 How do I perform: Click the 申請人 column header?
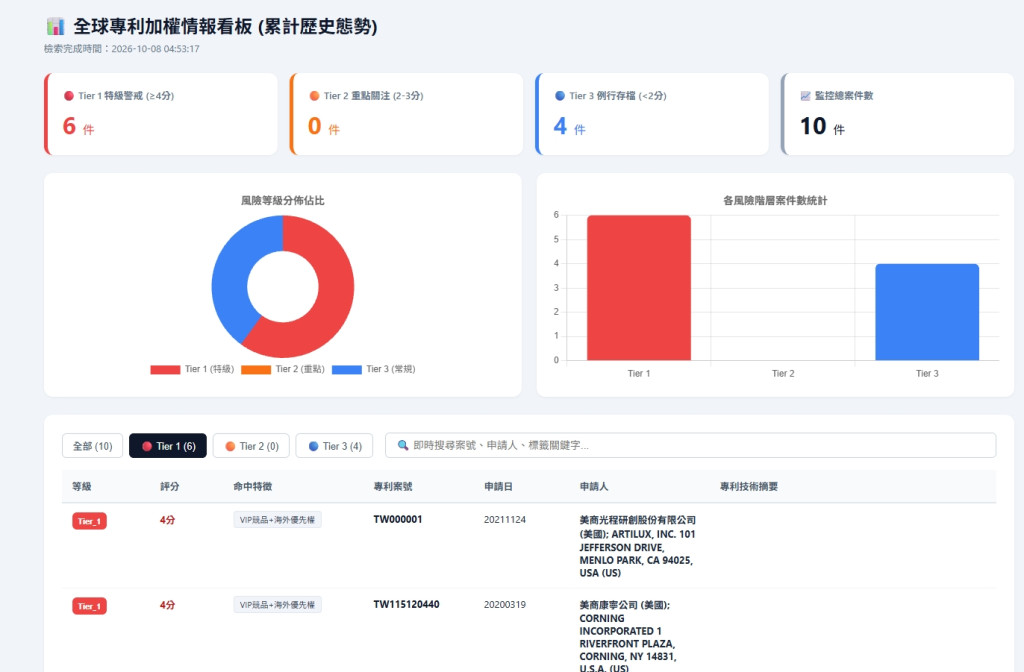pyautogui.click(x=594, y=487)
